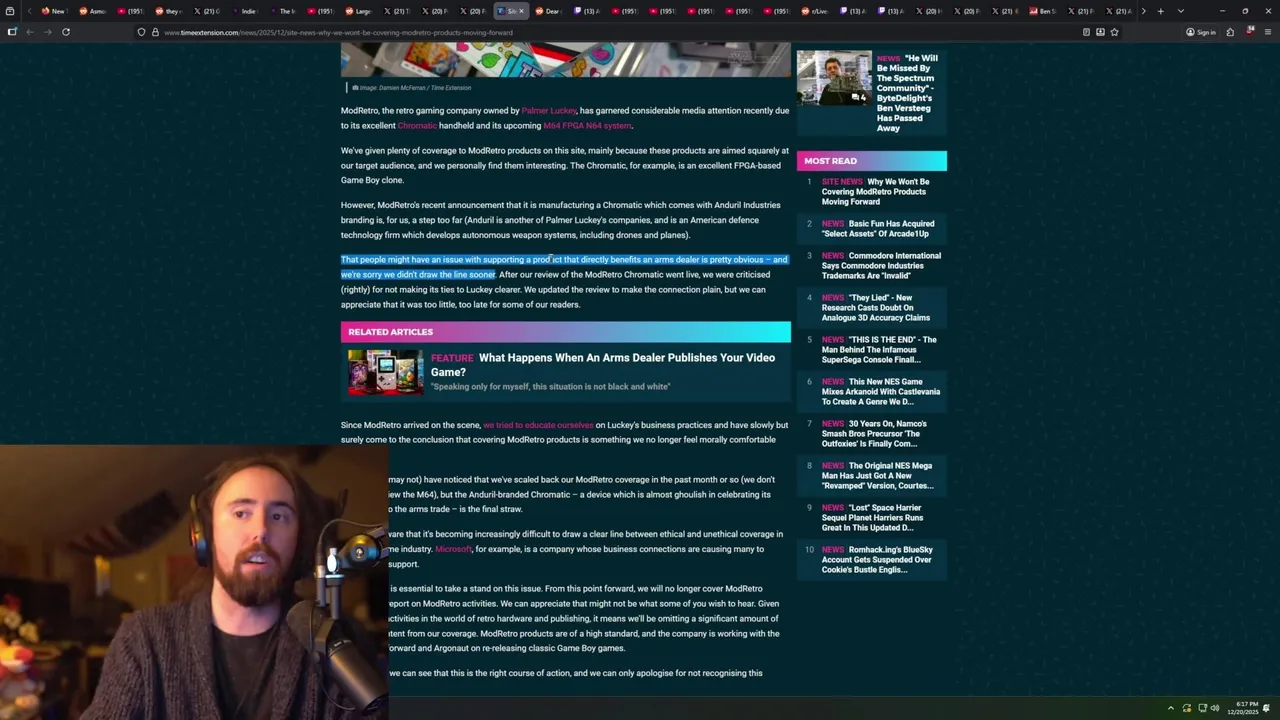
Task: Open the sidebar toggle icon beside back arrow
Action: [x=12, y=32]
